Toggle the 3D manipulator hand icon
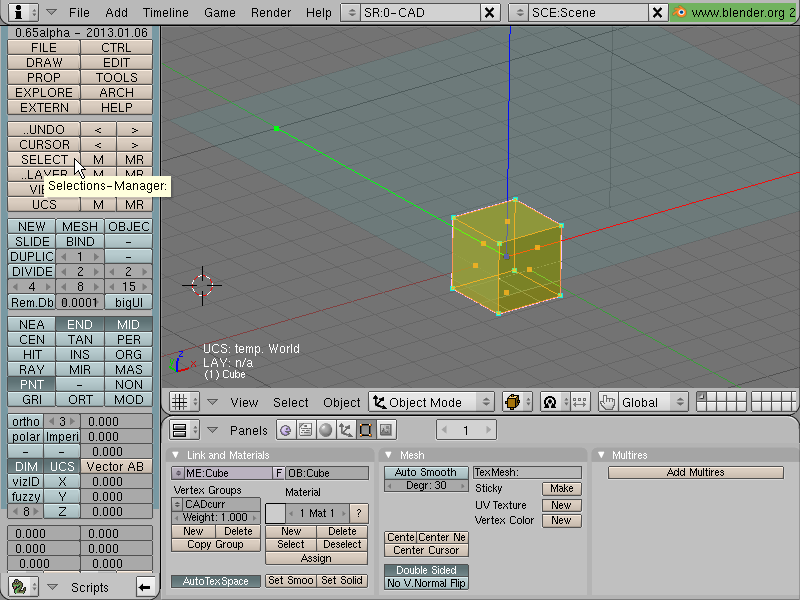 608,402
